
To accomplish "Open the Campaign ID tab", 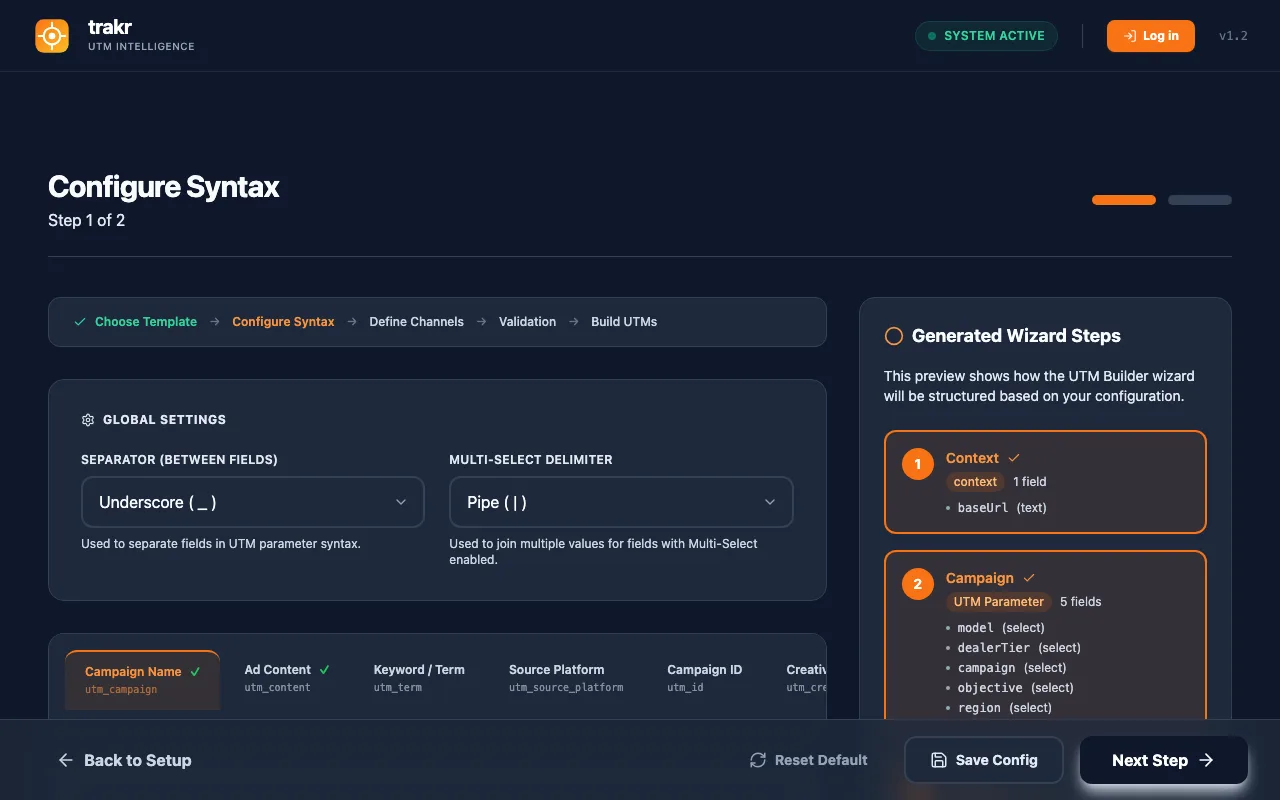I will (705, 679).
